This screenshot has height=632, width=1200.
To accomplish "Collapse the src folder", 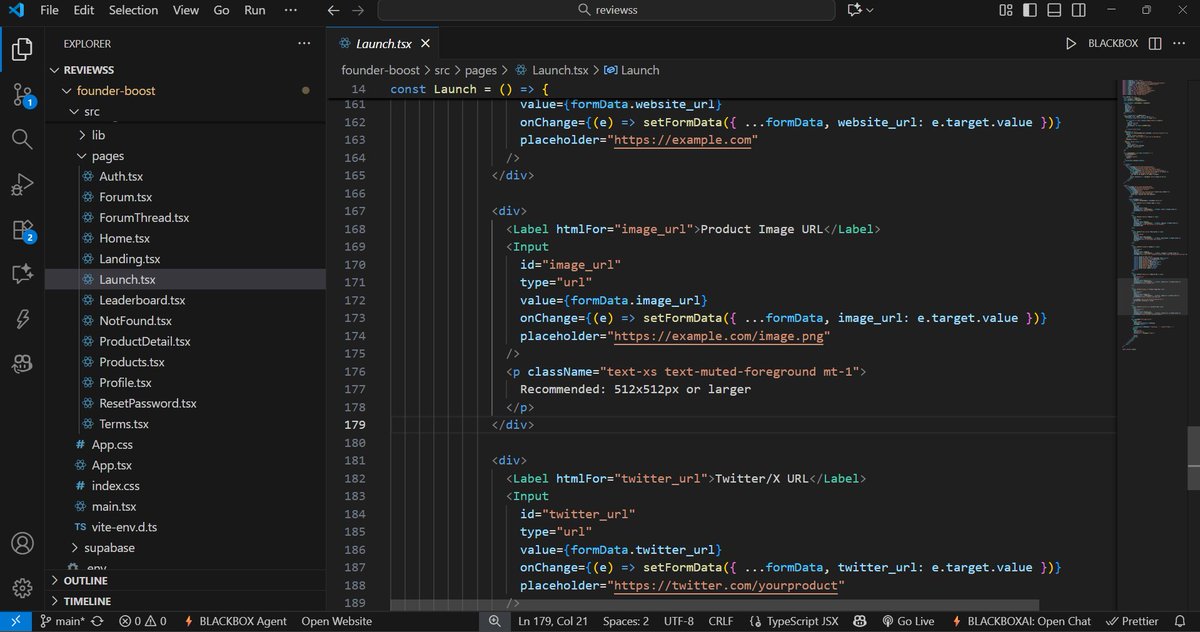I will [x=74, y=111].
